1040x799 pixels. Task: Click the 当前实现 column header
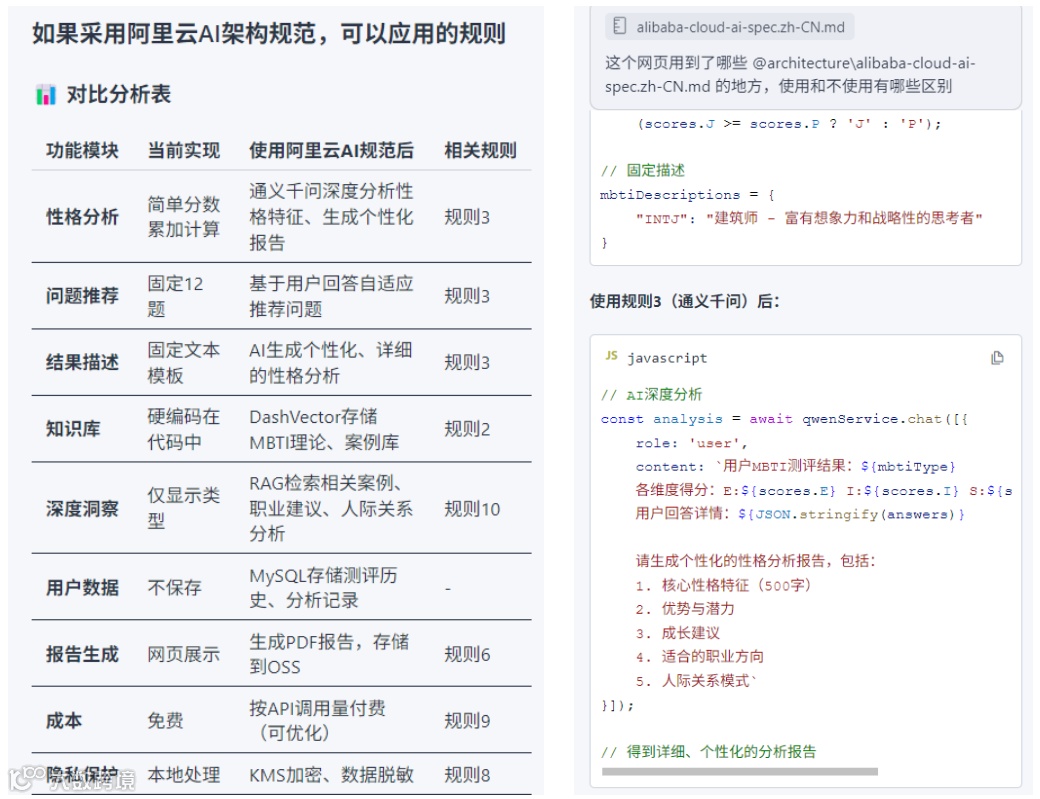click(184, 151)
